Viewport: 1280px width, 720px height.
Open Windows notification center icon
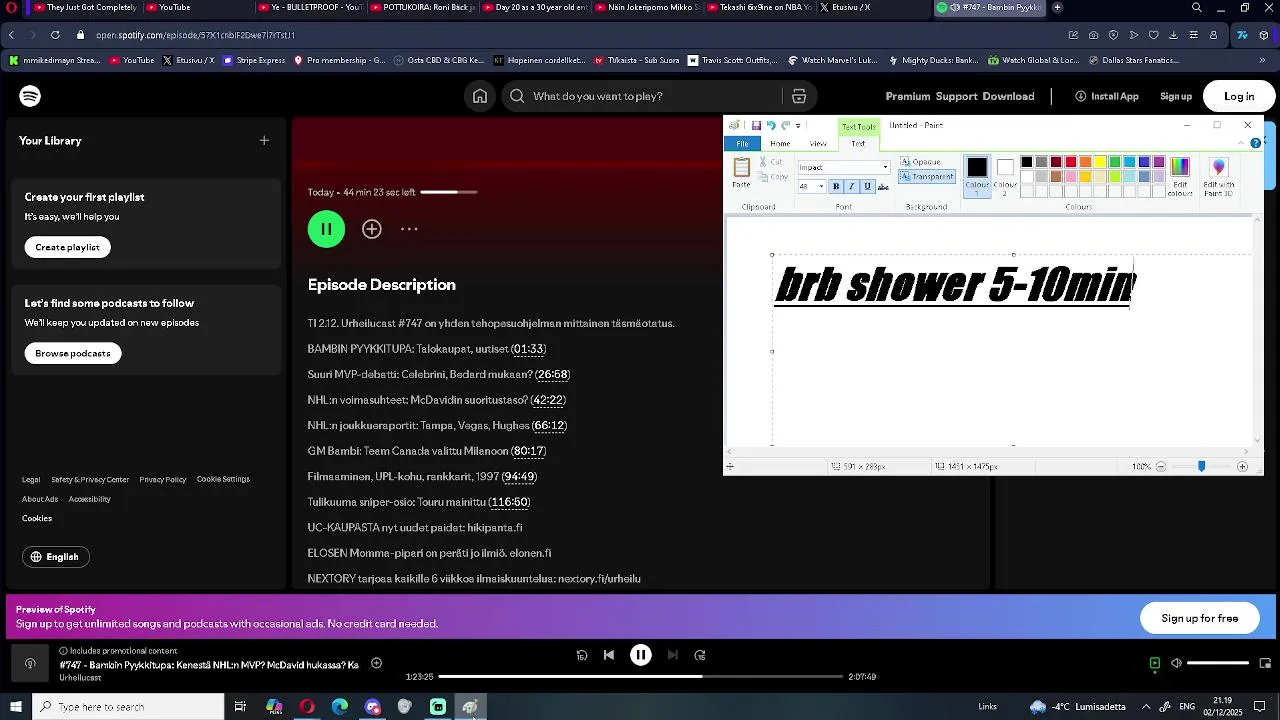click(x=1260, y=707)
